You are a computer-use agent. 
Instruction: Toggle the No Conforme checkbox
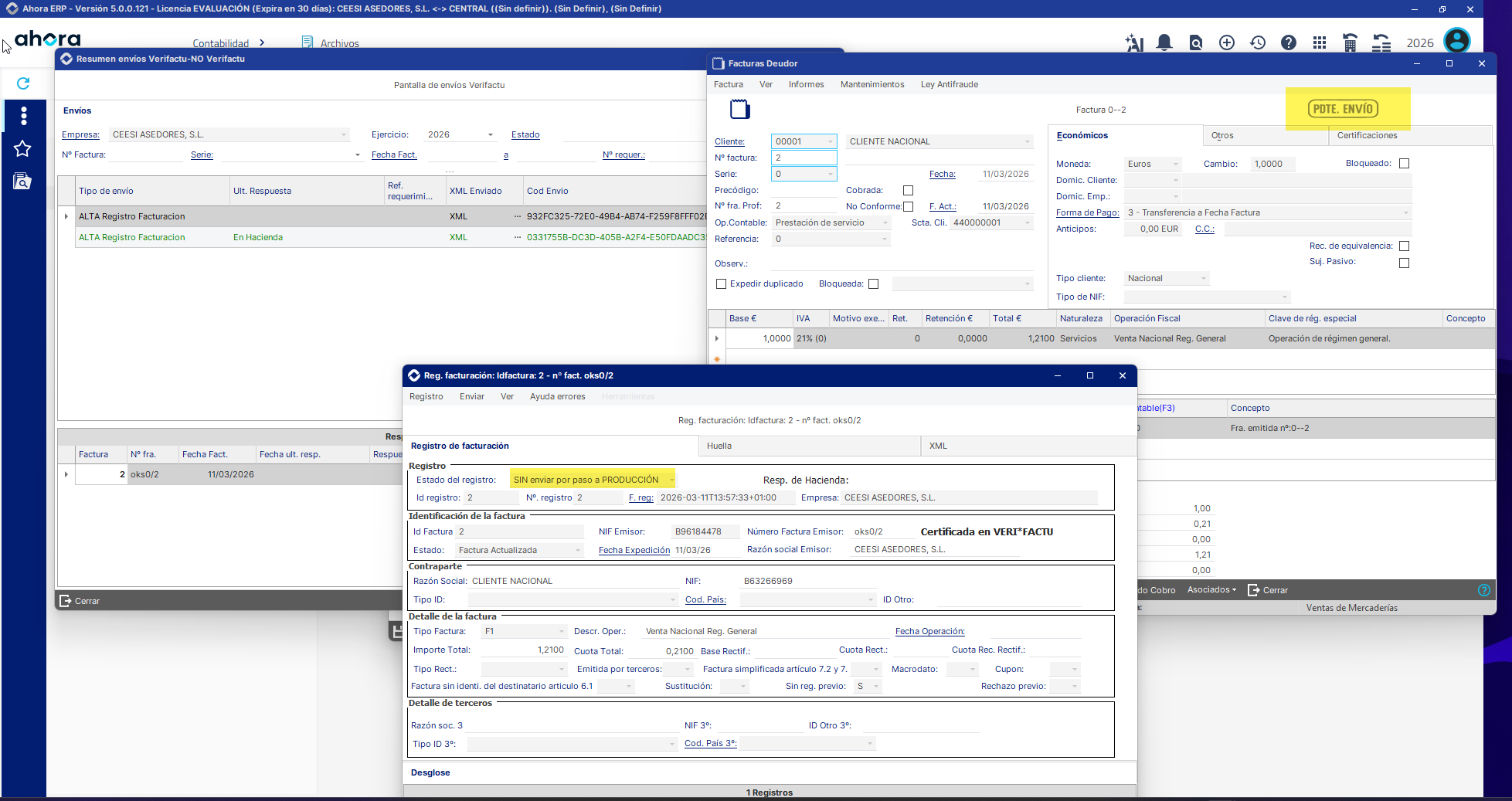tap(909, 206)
